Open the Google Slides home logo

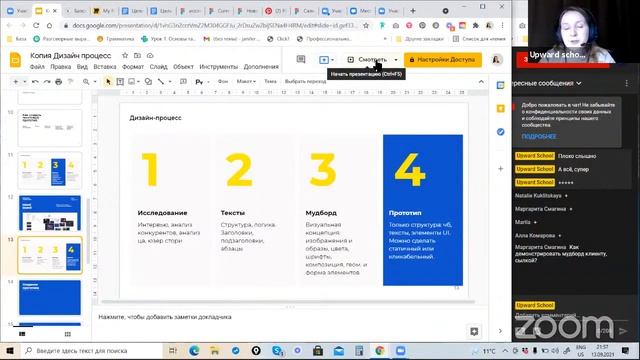pos(15,60)
